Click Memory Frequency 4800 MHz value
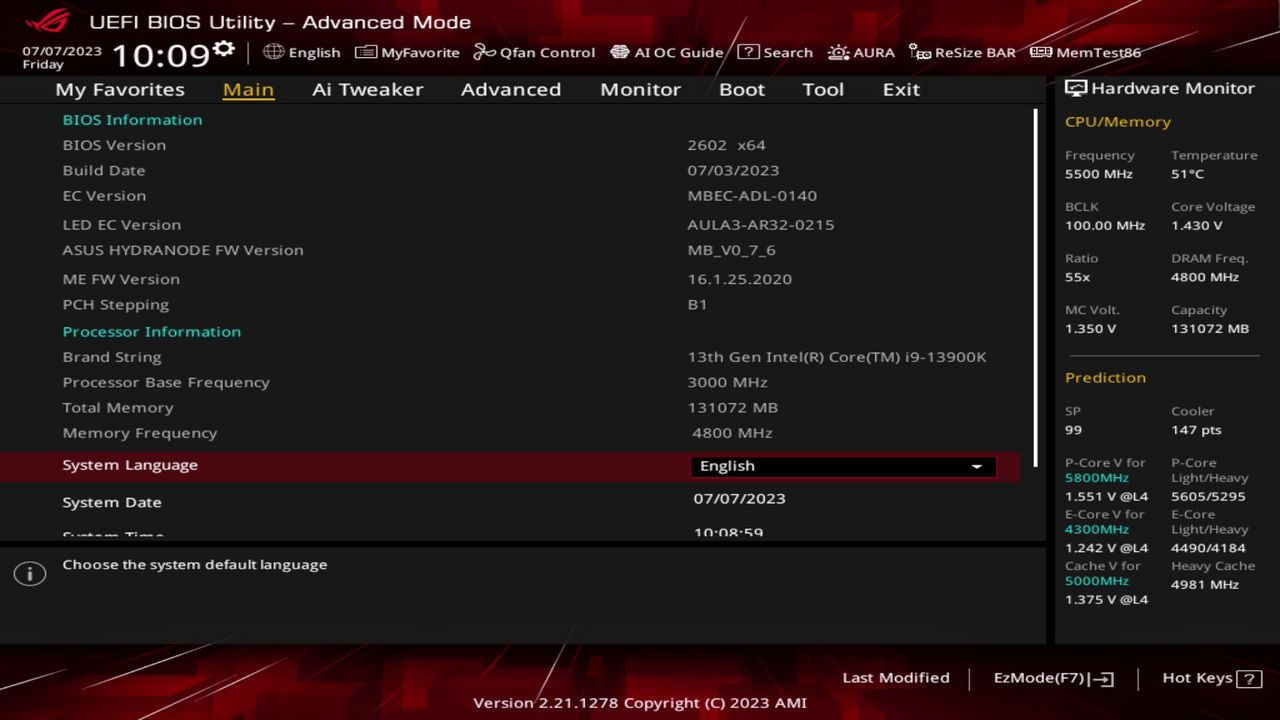Viewport: 1280px width, 720px height. (x=732, y=433)
